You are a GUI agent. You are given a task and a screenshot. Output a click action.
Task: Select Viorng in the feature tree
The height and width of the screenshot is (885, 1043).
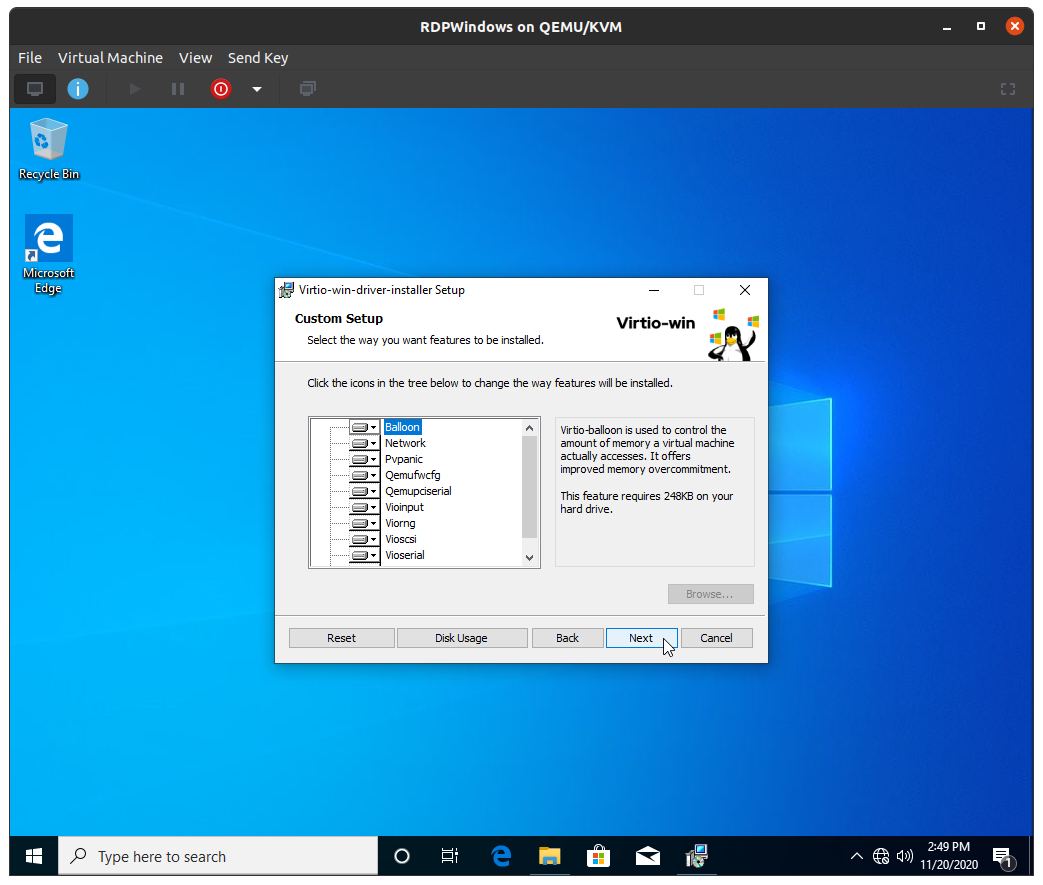point(400,523)
